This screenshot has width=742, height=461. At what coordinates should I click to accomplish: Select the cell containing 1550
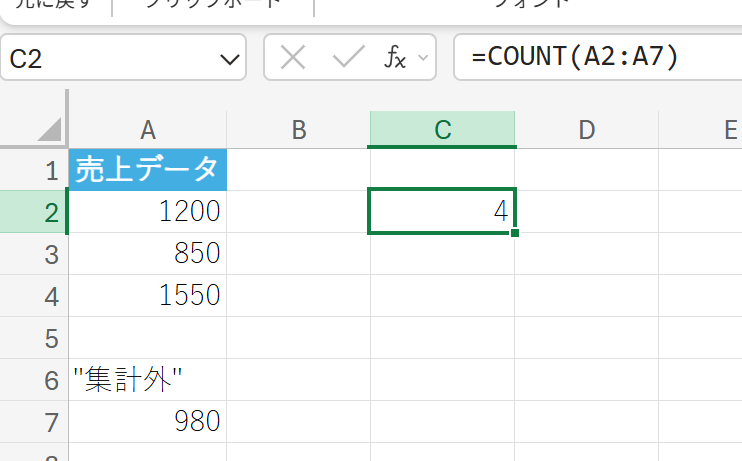click(x=148, y=296)
